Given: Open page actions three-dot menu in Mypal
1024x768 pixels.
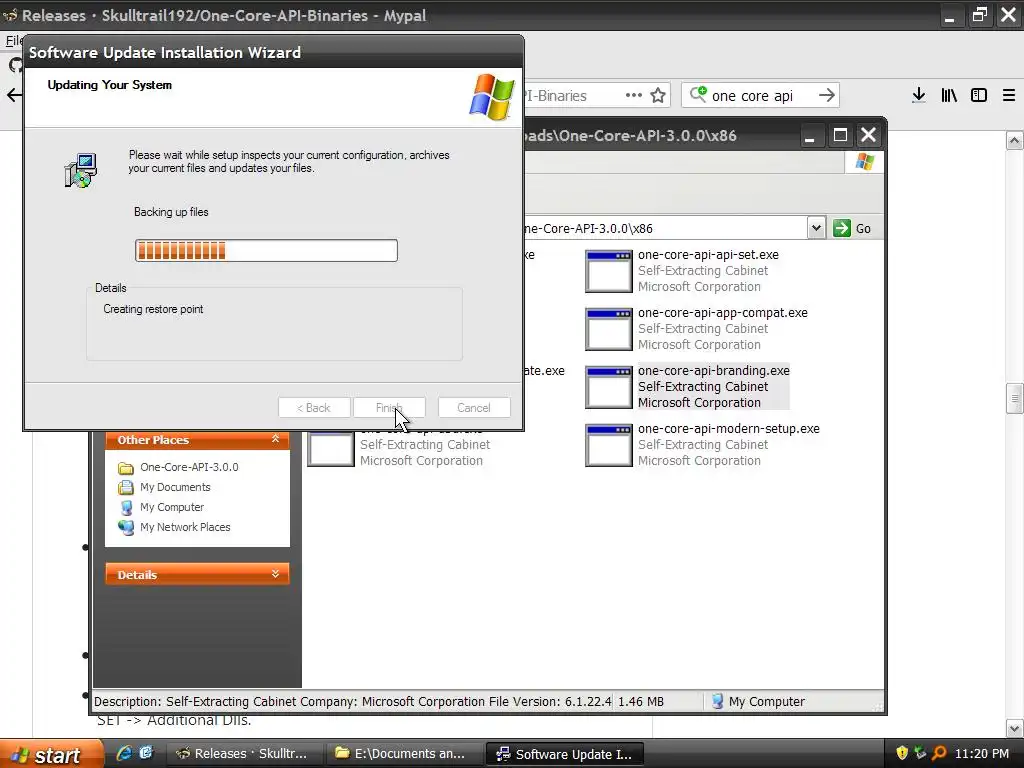Looking at the screenshot, I should (x=633, y=95).
